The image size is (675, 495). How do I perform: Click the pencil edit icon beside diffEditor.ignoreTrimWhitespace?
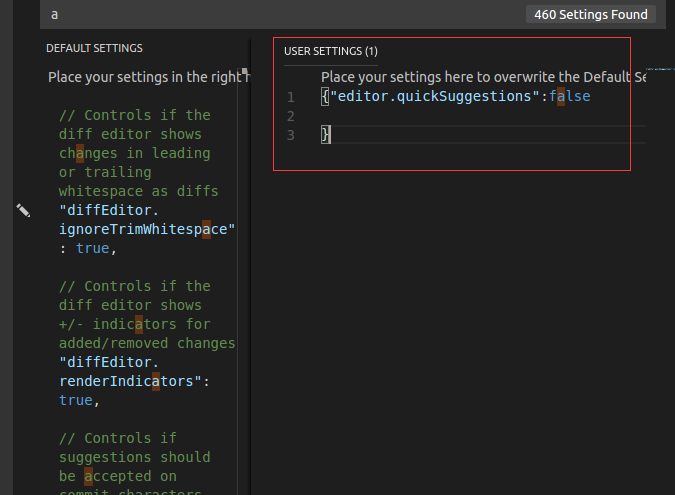tap(23, 210)
